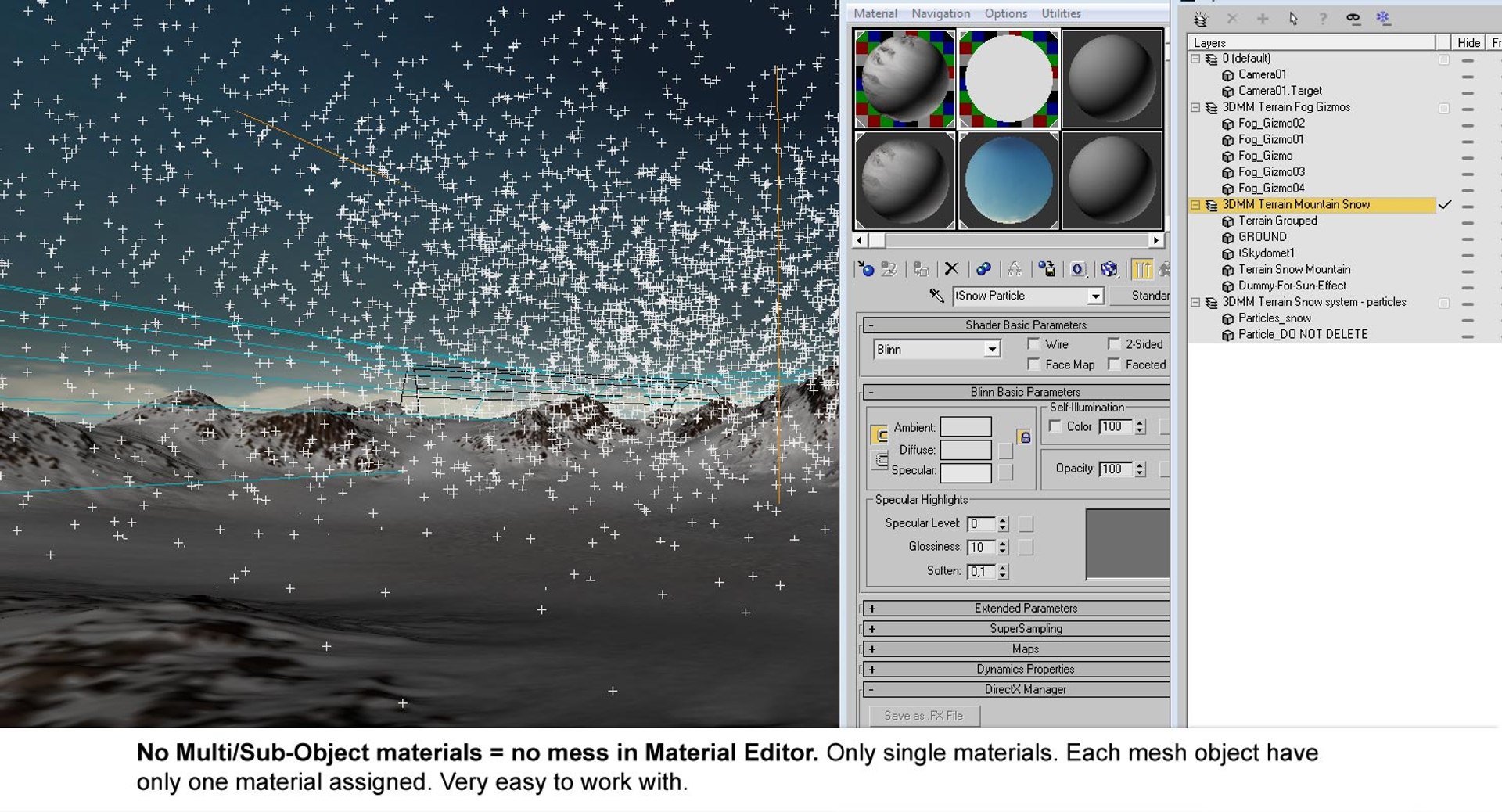
Task: Enable the 2-Sided checkbox
Action: [1114, 343]
